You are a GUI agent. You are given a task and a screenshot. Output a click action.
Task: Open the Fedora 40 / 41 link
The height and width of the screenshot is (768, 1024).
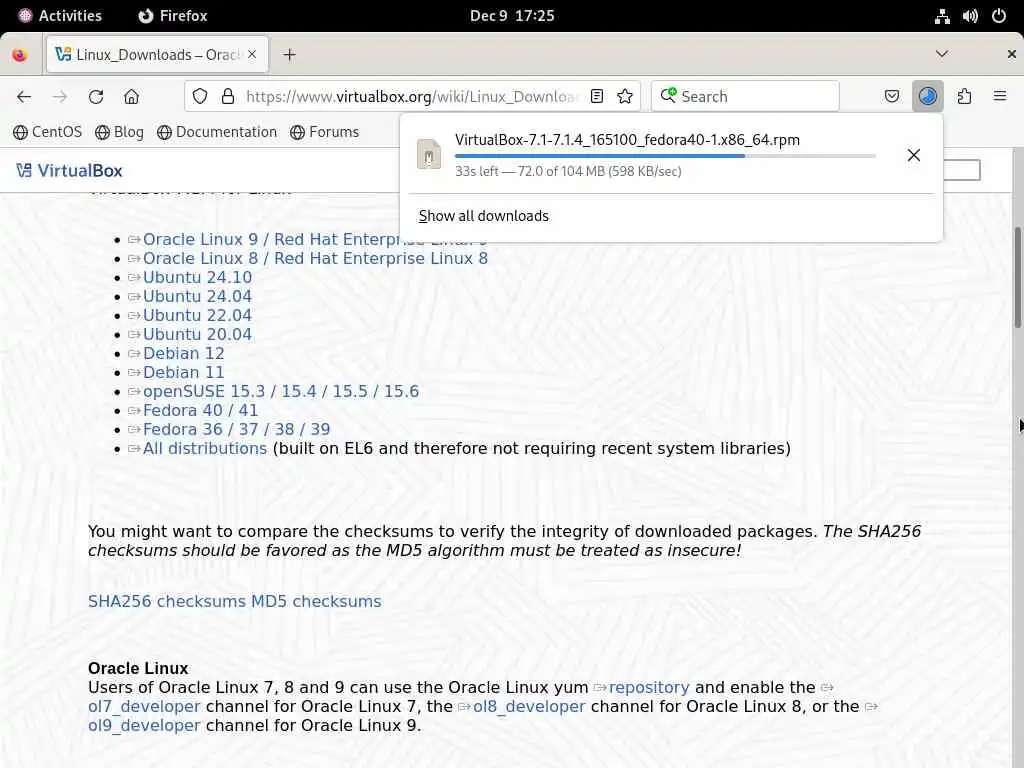[x=200, y=410]
